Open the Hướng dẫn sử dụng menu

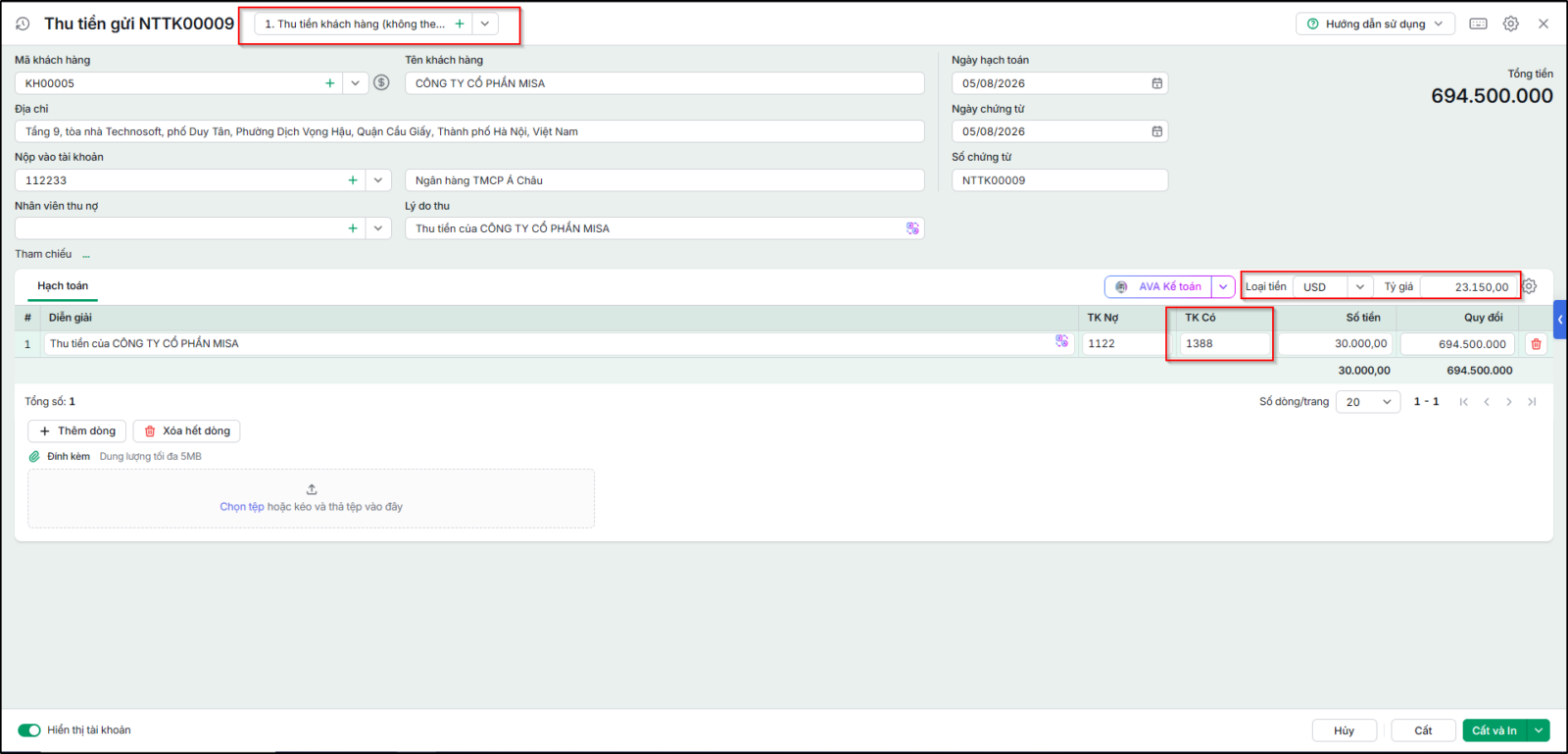(1375, 24)
